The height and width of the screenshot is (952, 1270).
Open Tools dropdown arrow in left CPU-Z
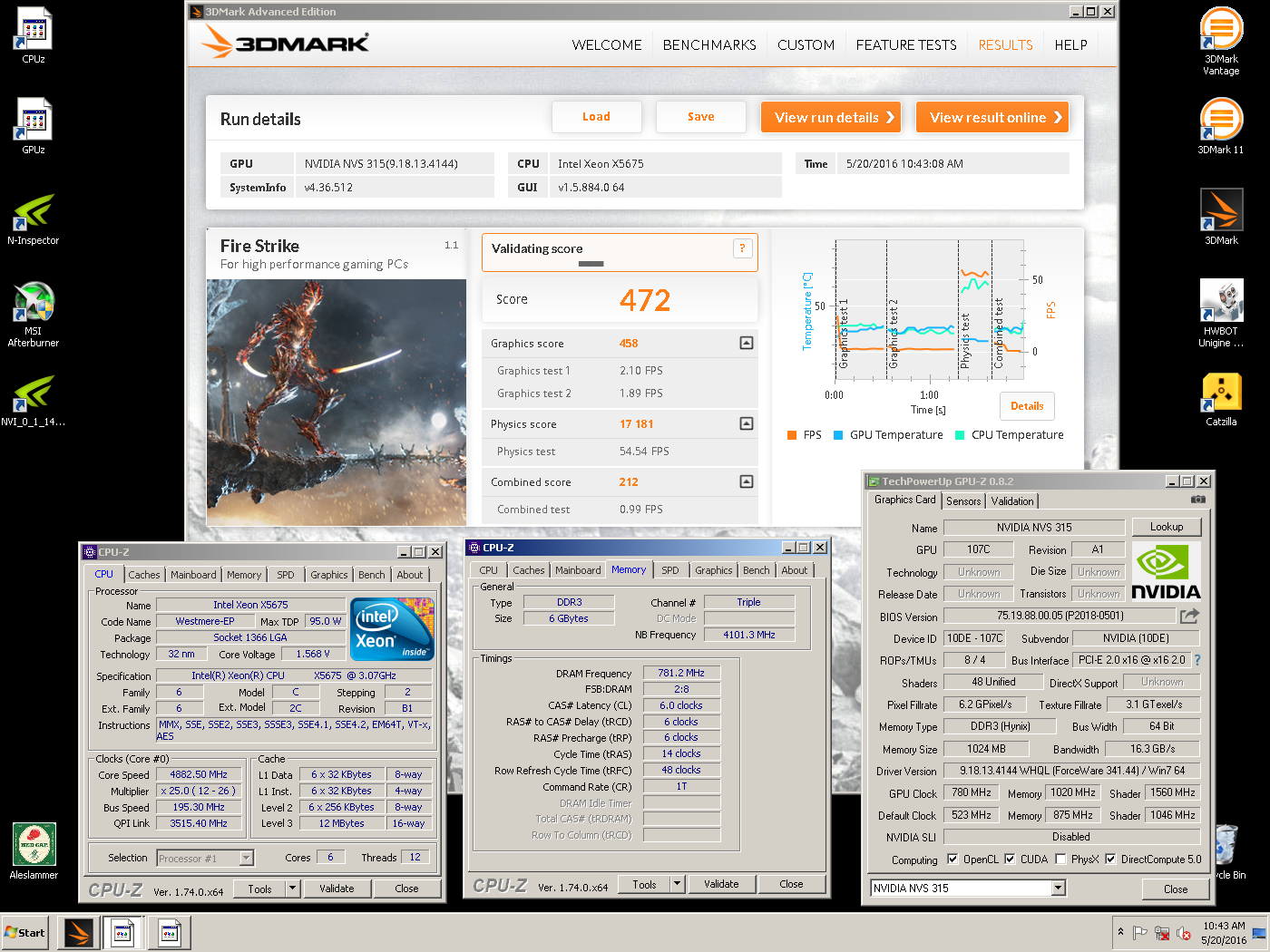click(x=293, y=889)
